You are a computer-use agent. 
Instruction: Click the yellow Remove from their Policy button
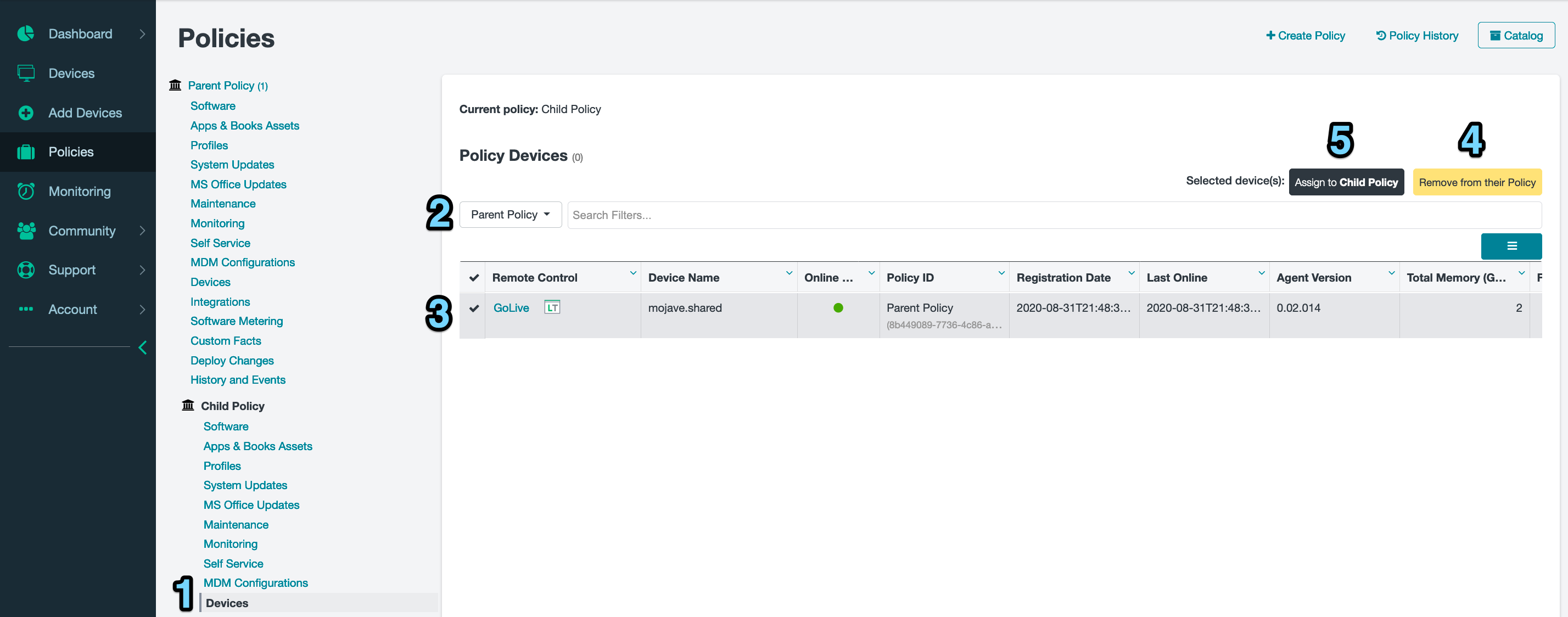click(x=1476, y=182)
